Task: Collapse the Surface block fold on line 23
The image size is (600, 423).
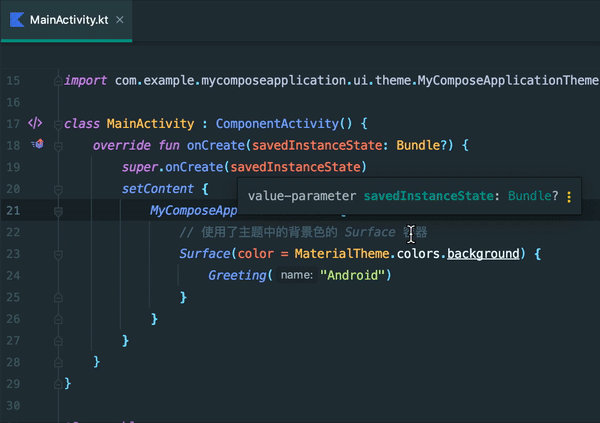Action: point(58,255)
